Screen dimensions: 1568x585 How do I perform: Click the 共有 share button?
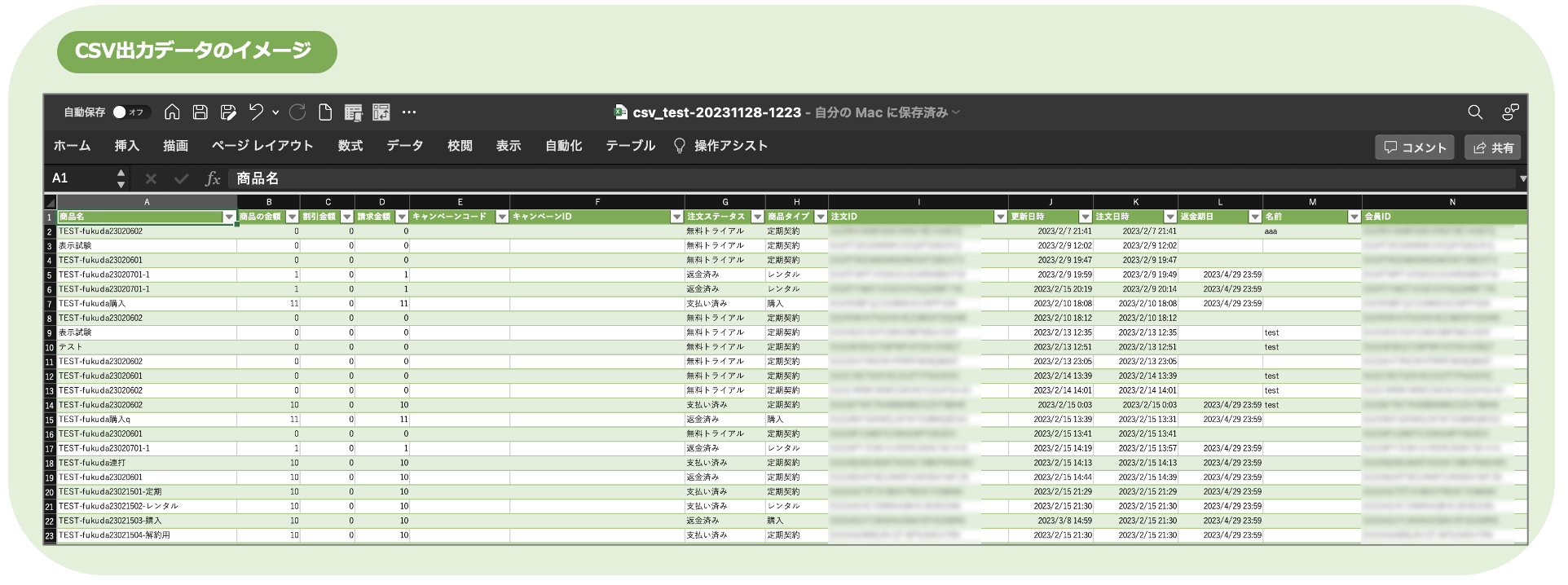pyautogui.click(x=1493, y=147)
